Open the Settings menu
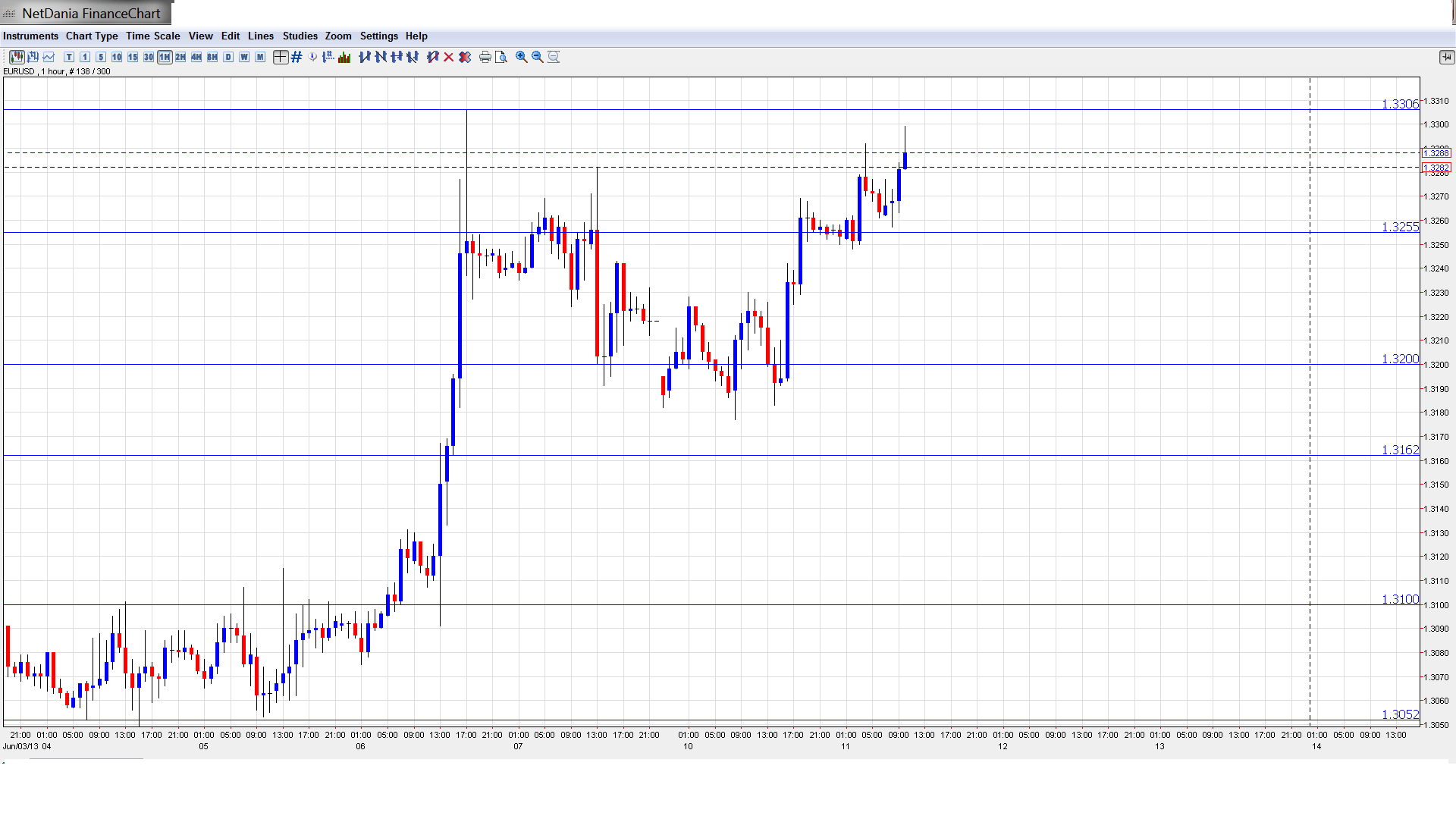 tap(378, 36)
